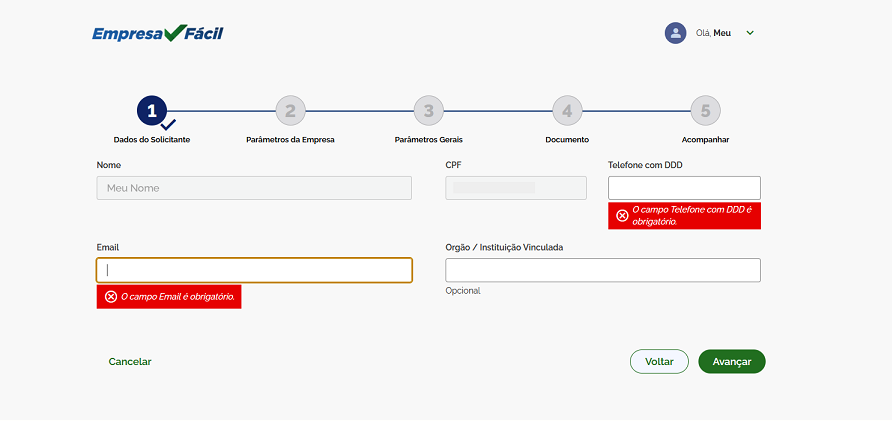Go to step 2 circle
Screen dimensions: 892x421
click(290, 111)
